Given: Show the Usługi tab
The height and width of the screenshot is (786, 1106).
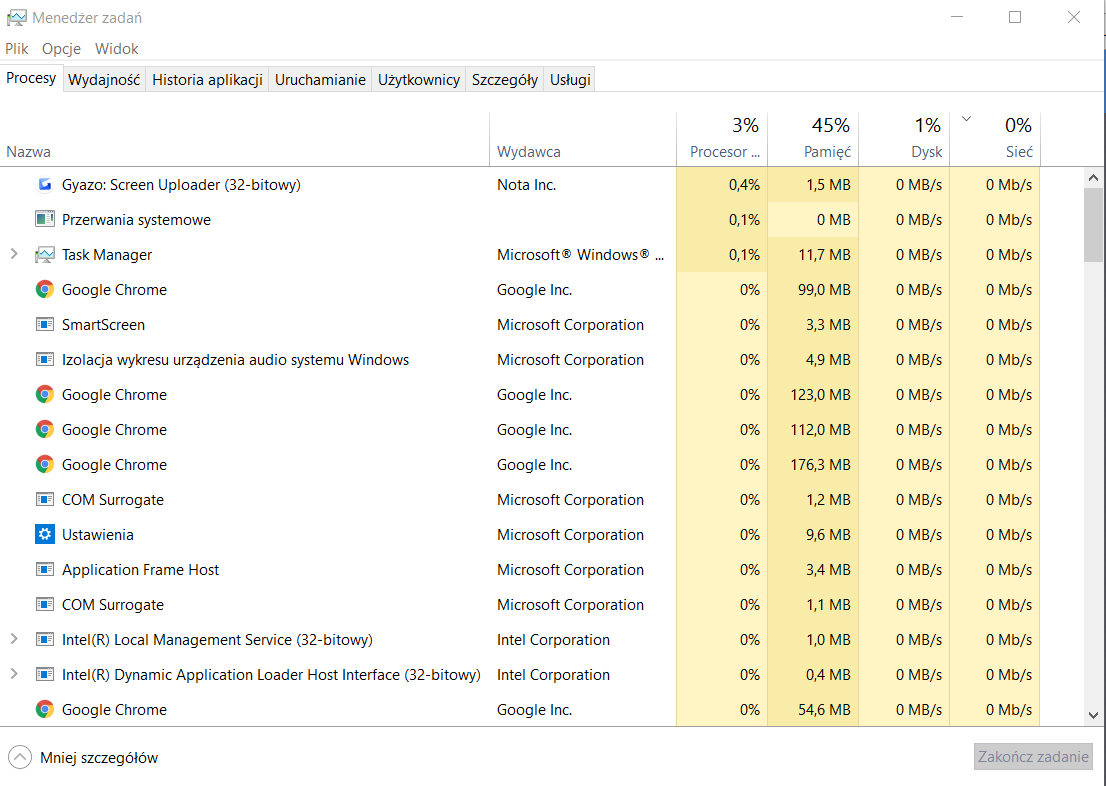Looking at the screenshot, I should pyautogui.click(x=570, y=80).
